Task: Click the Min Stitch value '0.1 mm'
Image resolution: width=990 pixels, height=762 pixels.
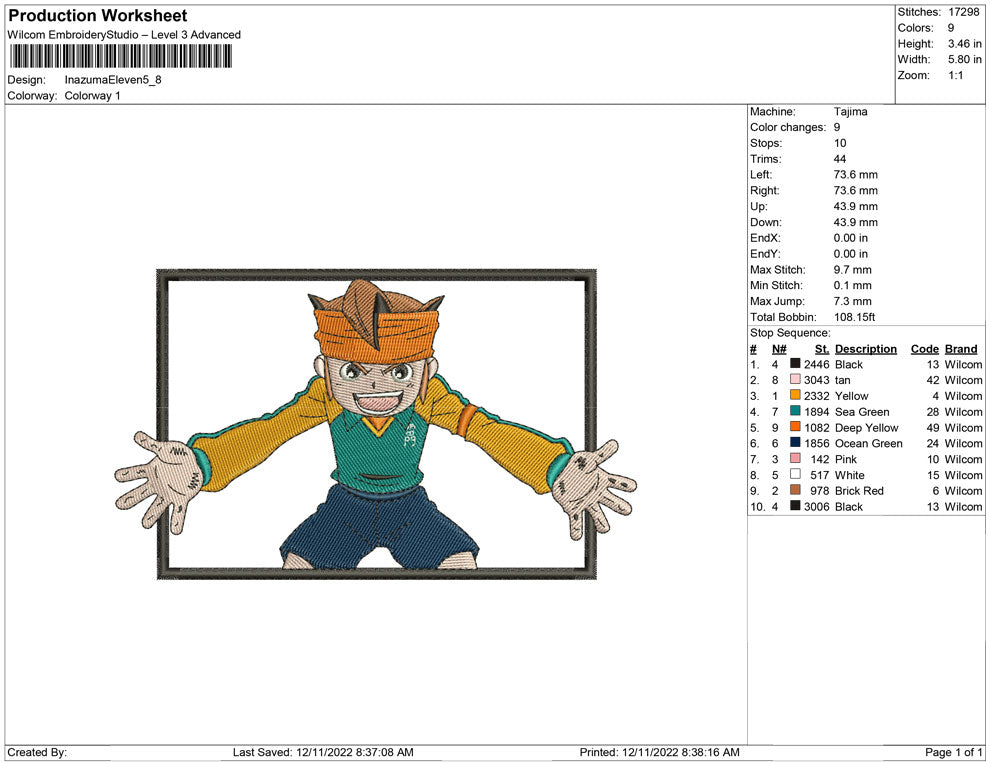Action: (852, 285)
